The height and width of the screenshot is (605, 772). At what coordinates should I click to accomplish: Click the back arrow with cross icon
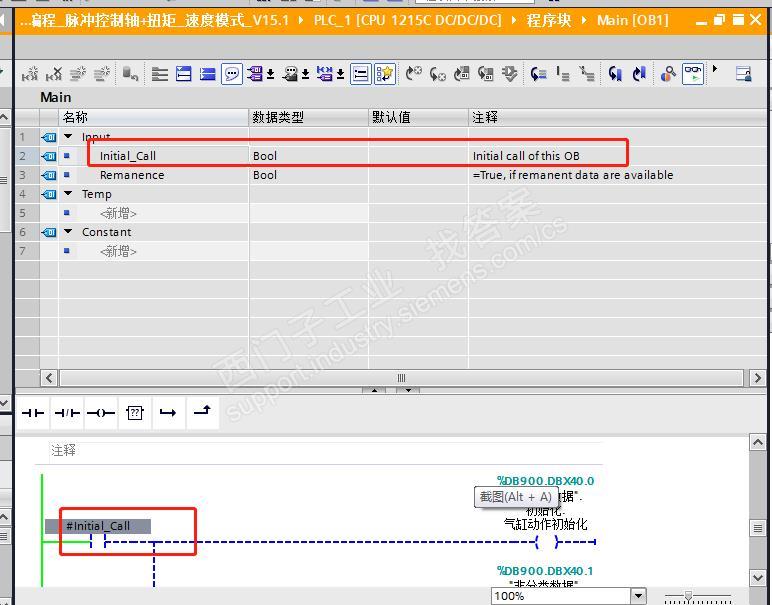pyautogui.click(x=437, y=74)
